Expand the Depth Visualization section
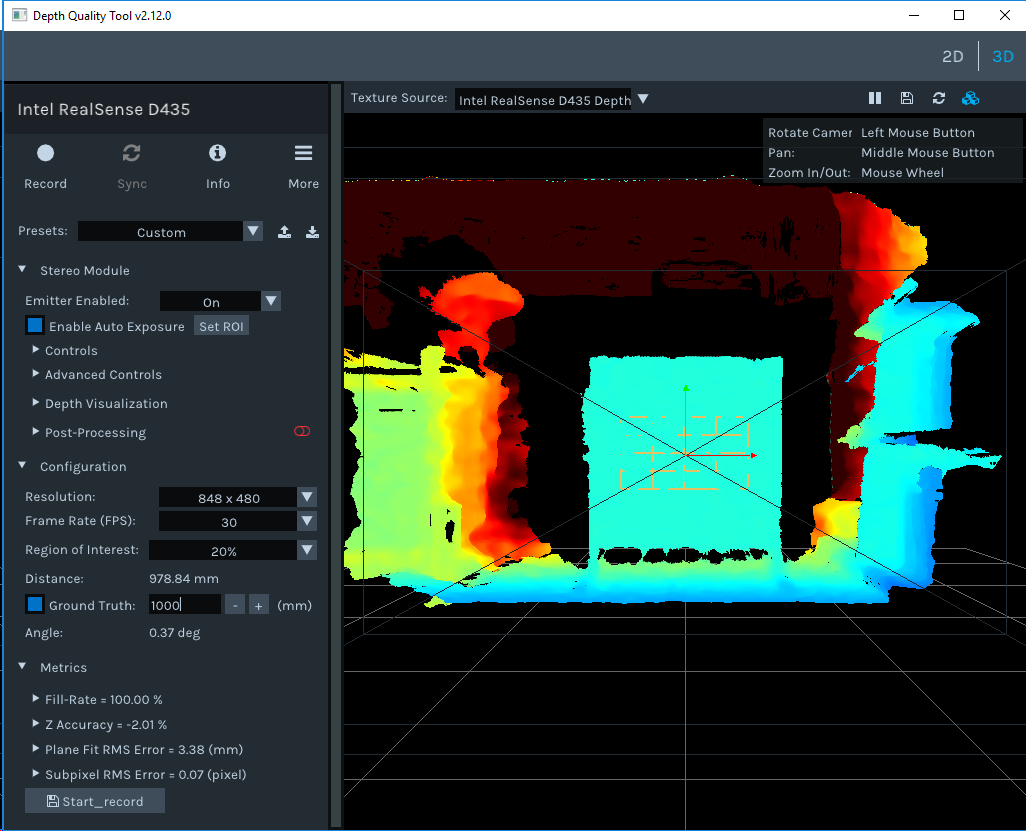1026x831 pixels. tap(36, 403)
